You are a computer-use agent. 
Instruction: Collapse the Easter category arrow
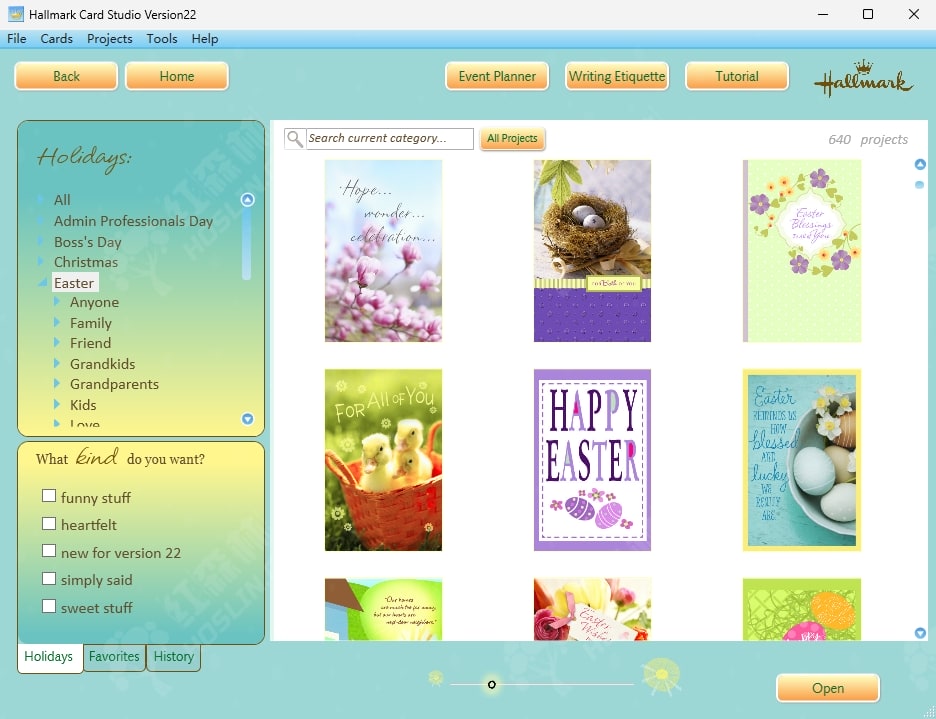click(42, 282)
